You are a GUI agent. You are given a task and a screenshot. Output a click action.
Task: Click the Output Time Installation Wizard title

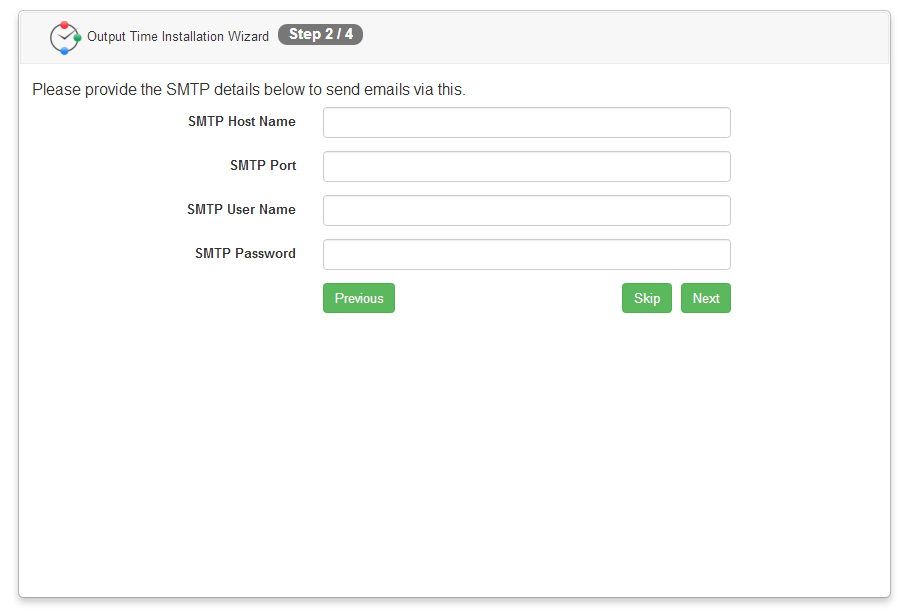pos(178,36)
